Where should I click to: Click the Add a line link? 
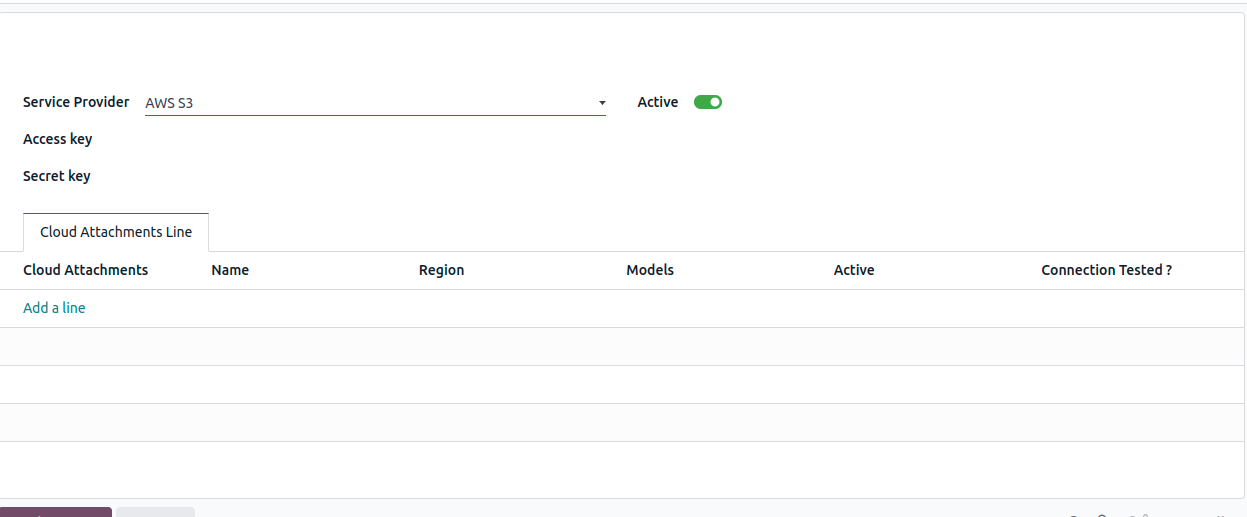[54, 308]
